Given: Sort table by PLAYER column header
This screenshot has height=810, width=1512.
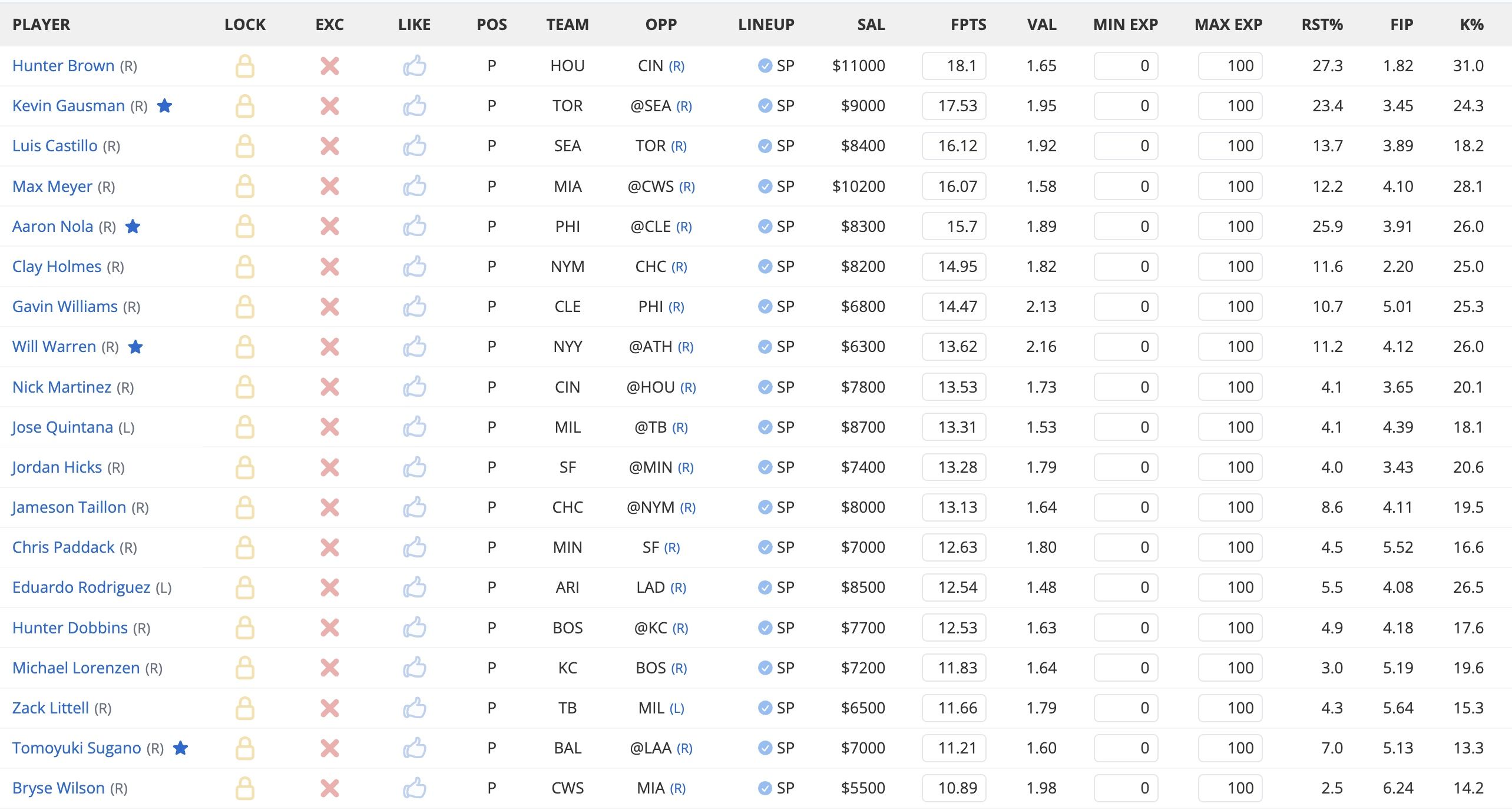Looking at the screenshot, I should pyautogui.click(x=41, y=25).
